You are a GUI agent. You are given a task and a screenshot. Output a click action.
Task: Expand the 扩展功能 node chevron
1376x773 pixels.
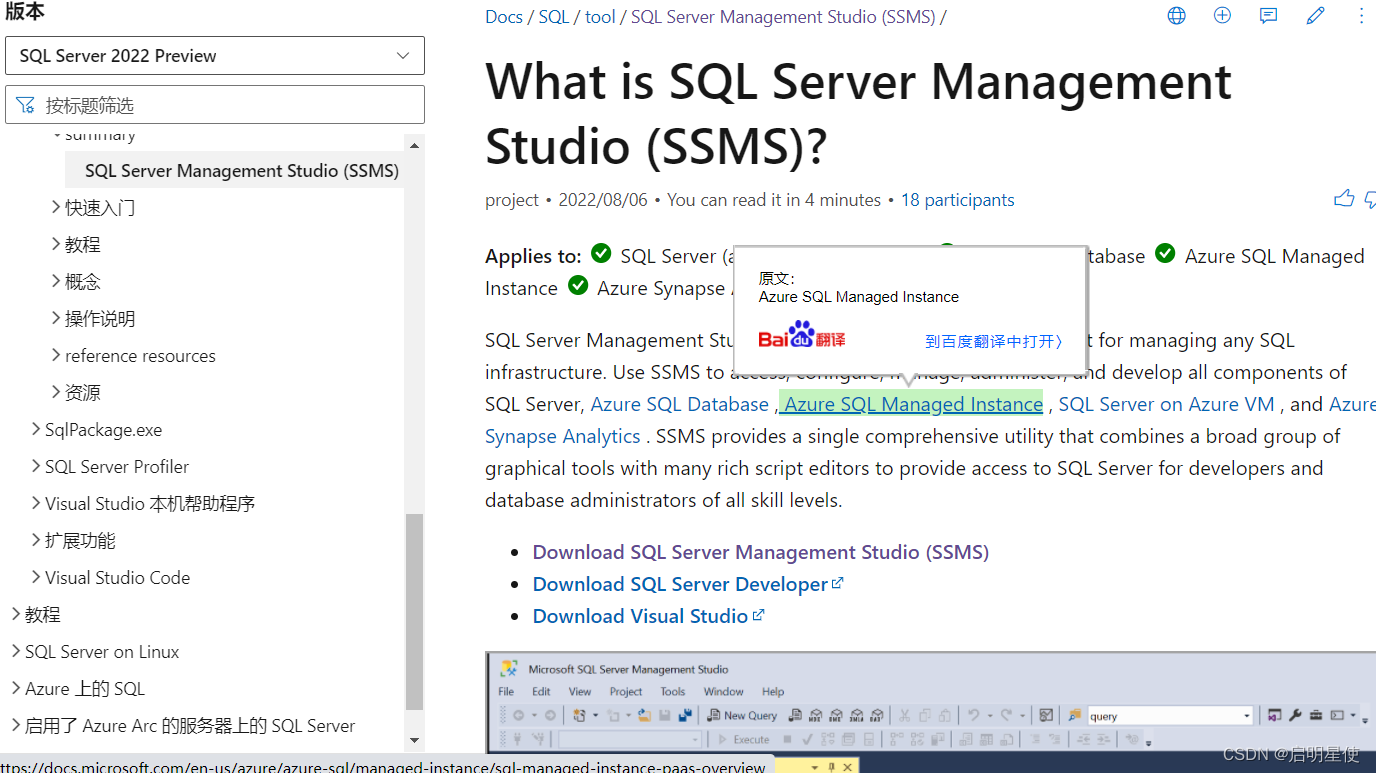pos(36,540)
